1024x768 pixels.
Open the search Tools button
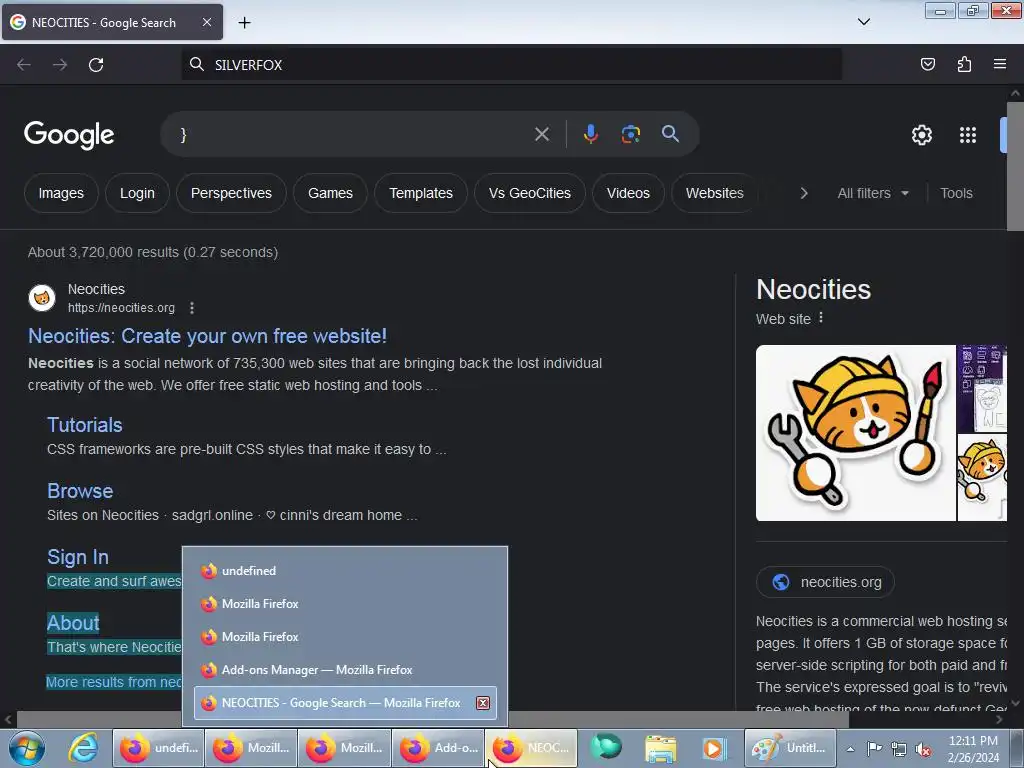pos(956,193)
